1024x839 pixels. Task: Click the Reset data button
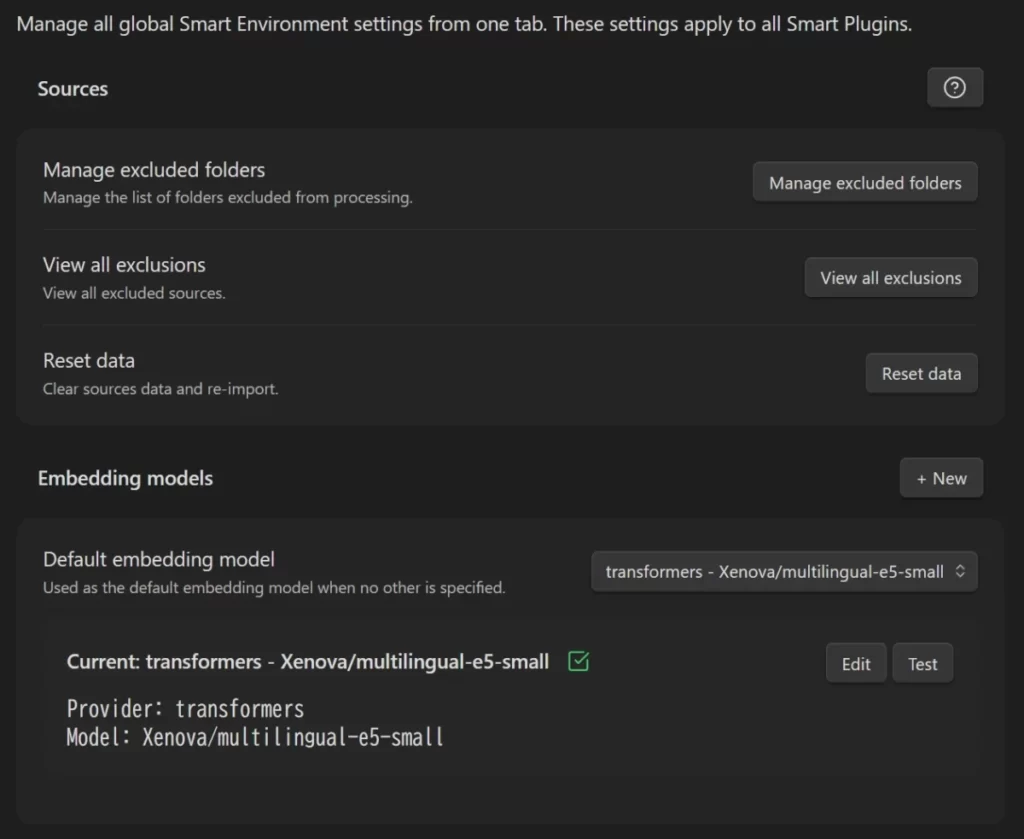point(921,373)
